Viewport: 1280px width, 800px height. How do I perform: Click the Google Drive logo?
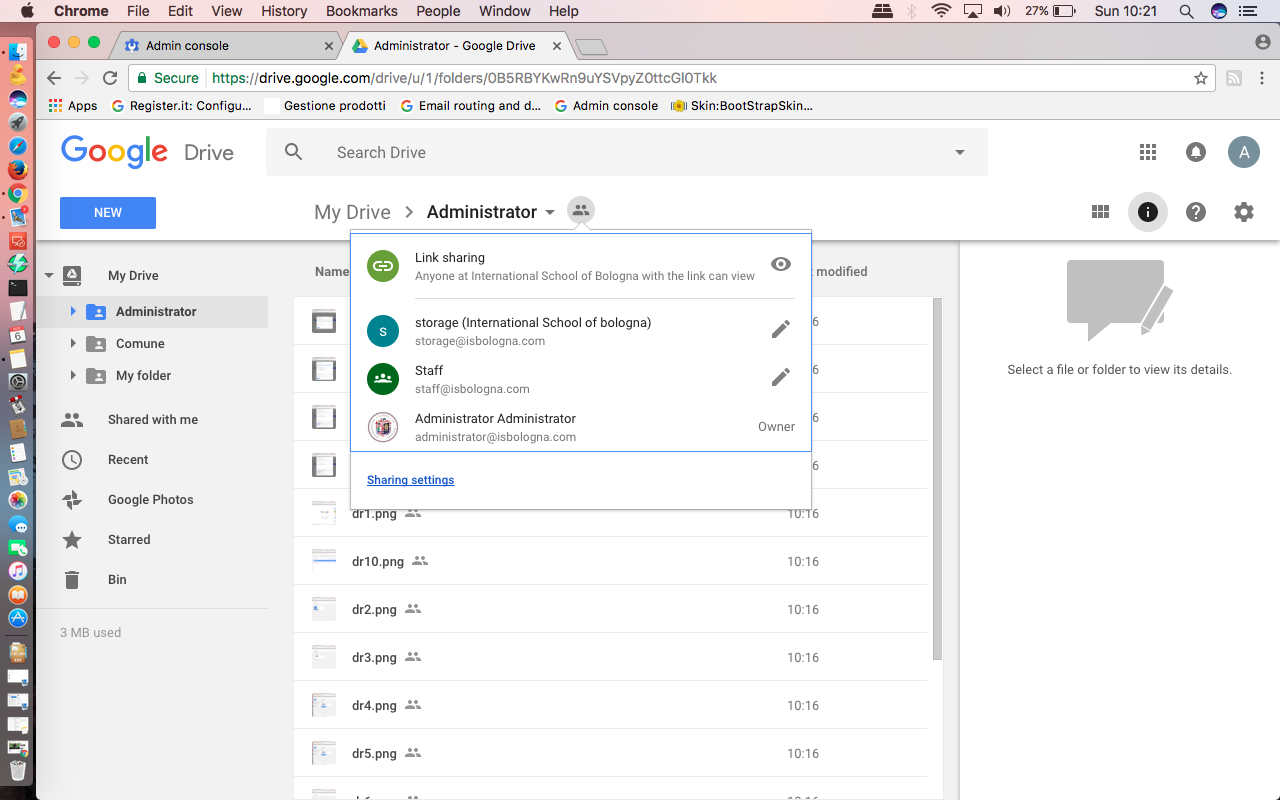point(147,152)
